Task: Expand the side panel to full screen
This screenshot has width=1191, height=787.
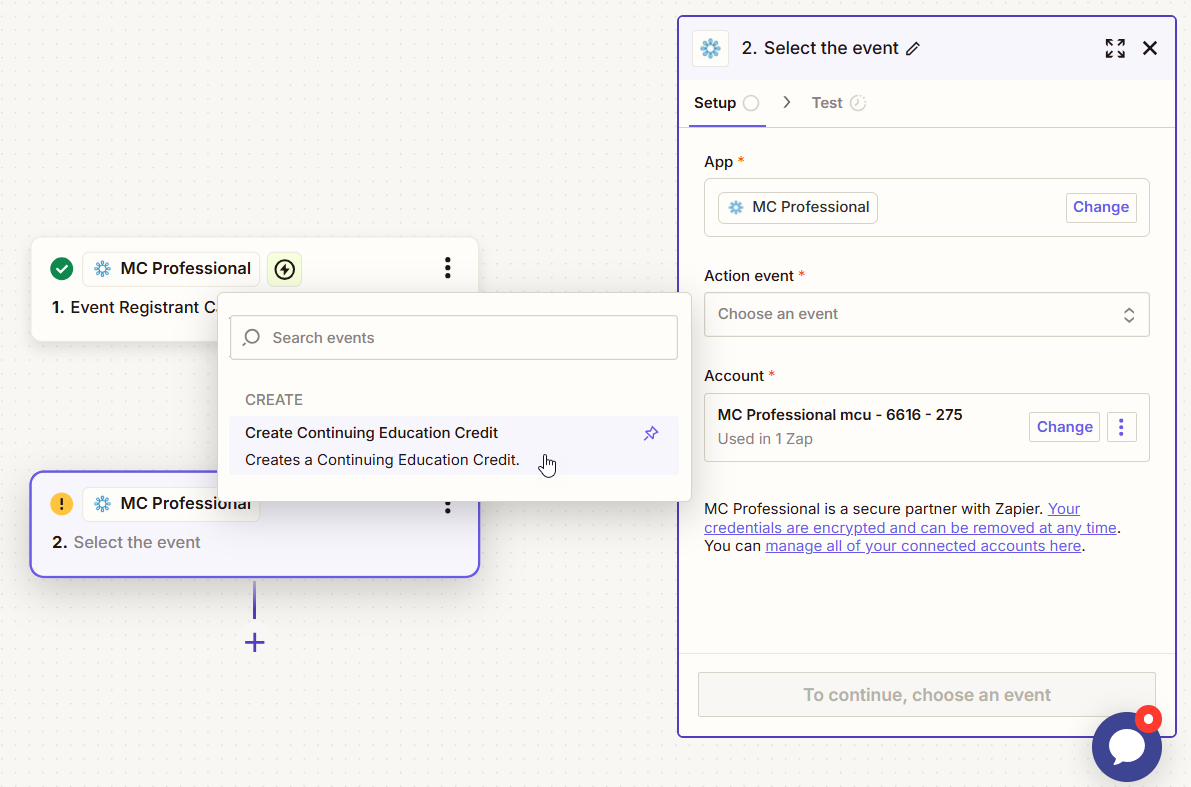Action: pyautogui.click(x=1115, y=49)
